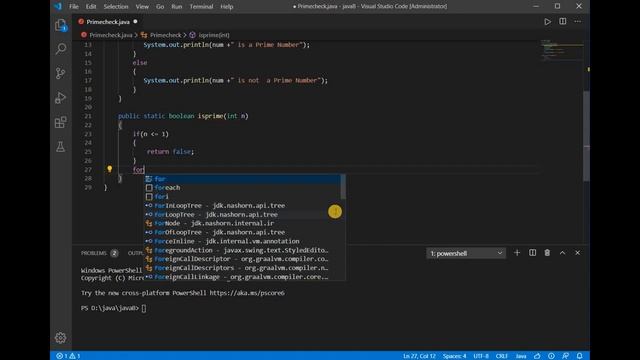Select the Primecheck.java editor tab
Image resolution: width=640 pixels, height=360 pixels.
click(107, 22)
